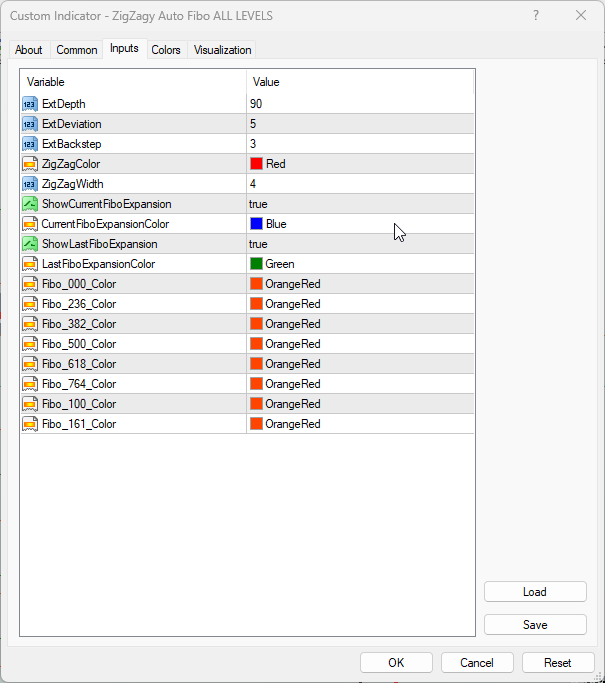Click the ZigZagWidth integer type icon
The width and height of the screenshot is (605, 683).
[29, 184]
